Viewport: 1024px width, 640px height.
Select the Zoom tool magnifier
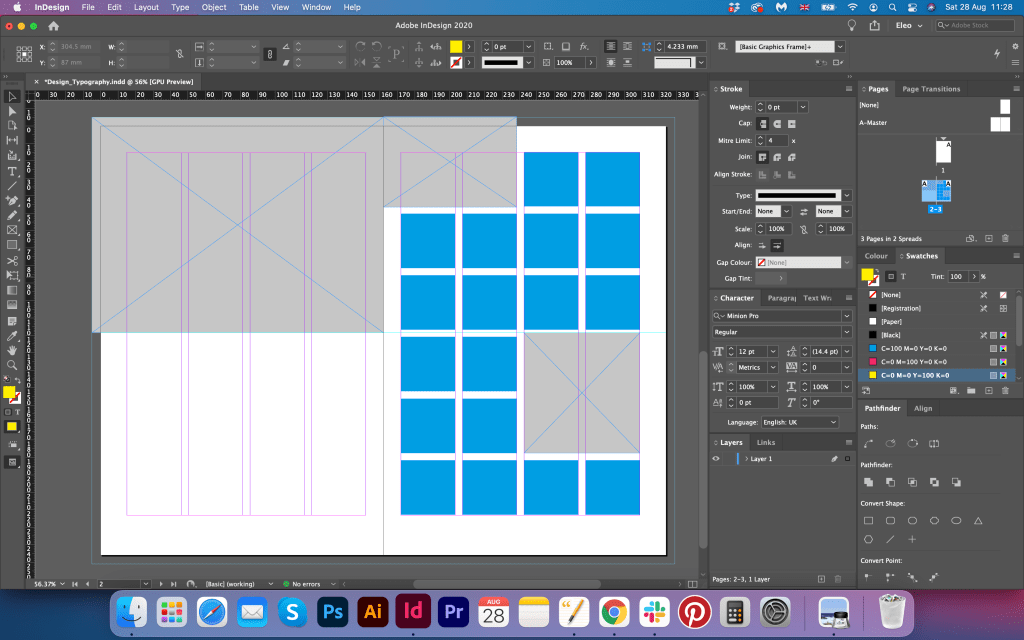[13, 366]
